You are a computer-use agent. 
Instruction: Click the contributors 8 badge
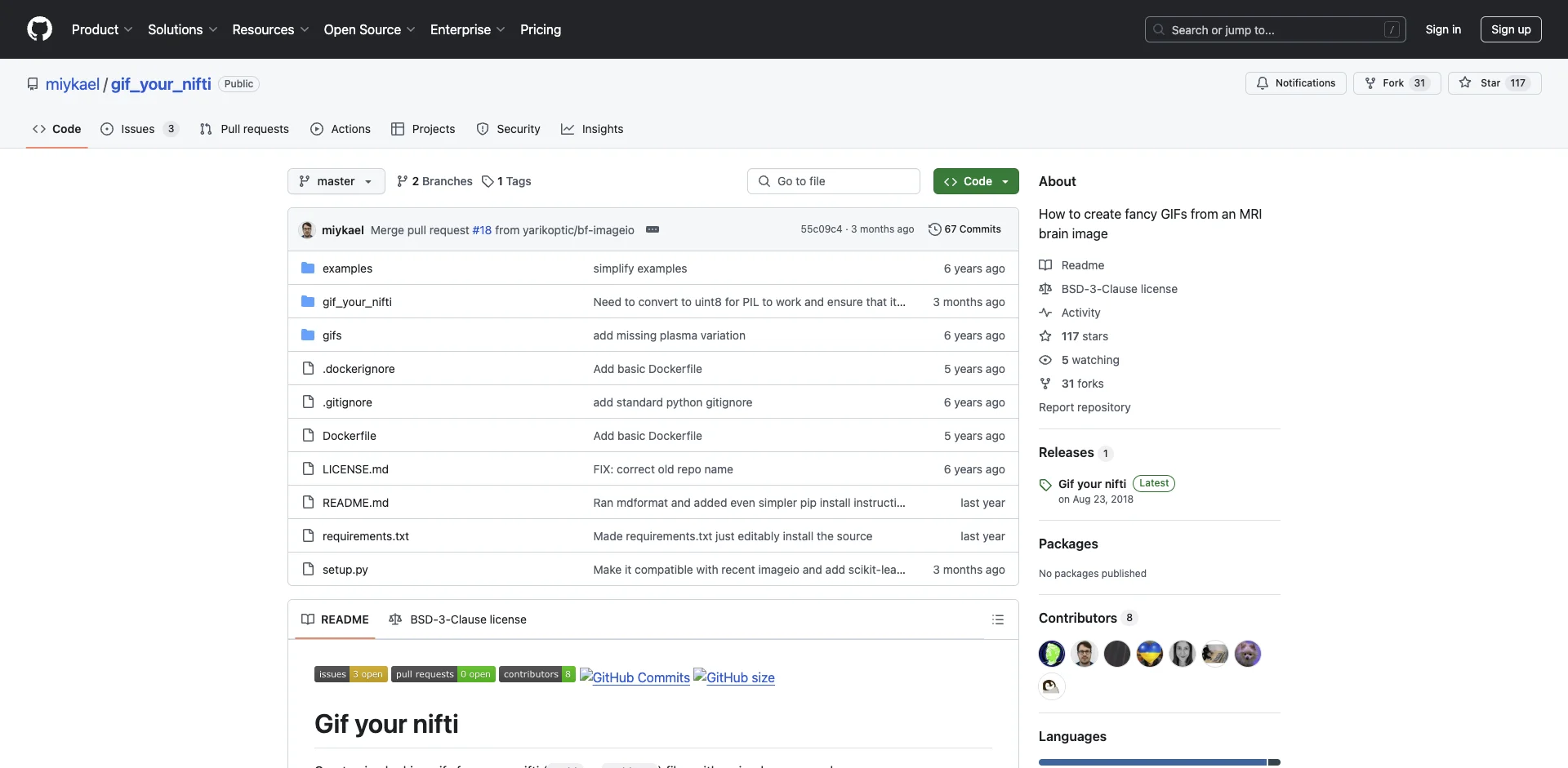pyautogui.click(x=537, y=674)
